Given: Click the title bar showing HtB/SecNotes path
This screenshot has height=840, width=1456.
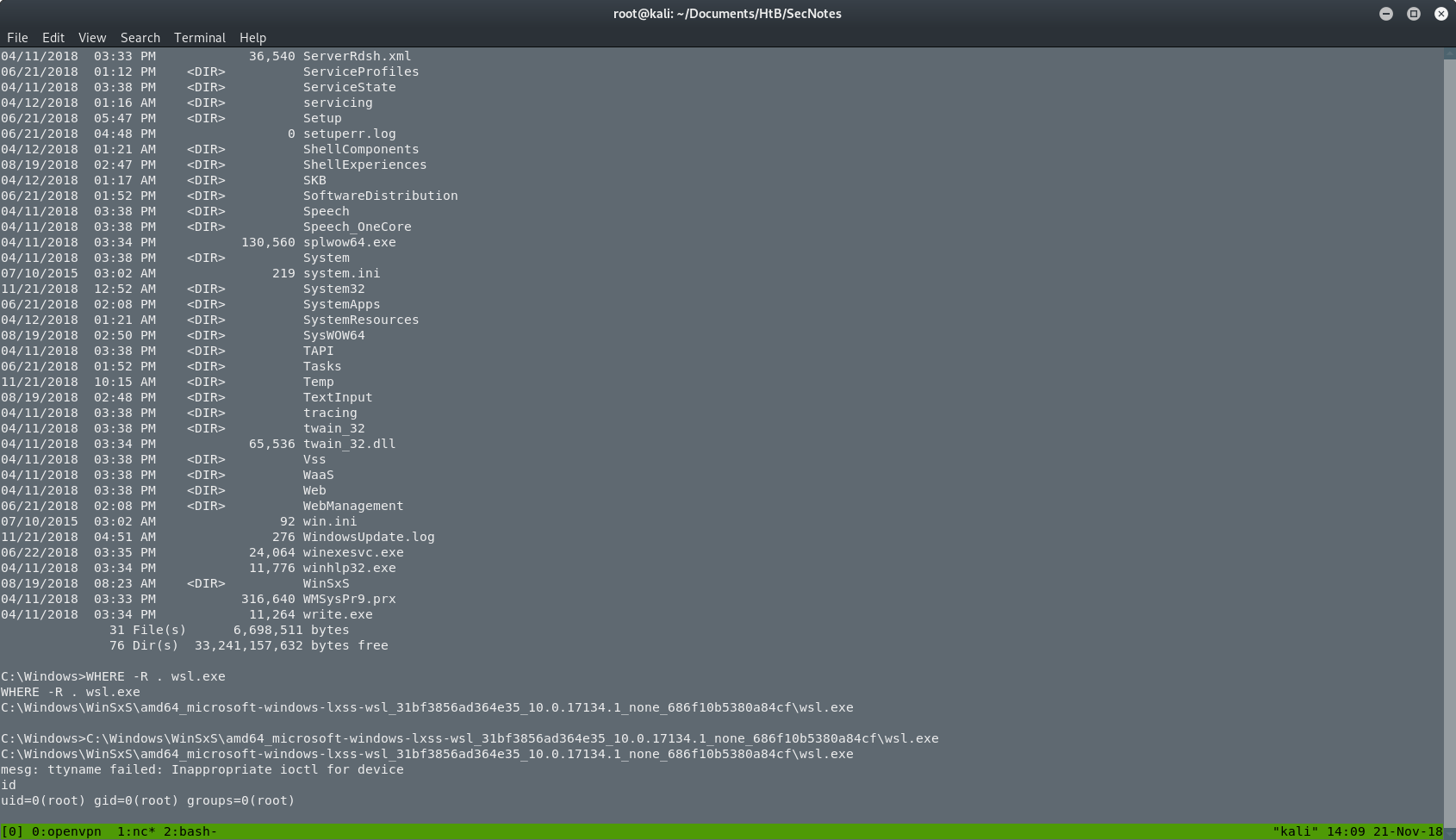Looking at the screenshot, I should 728,13.
